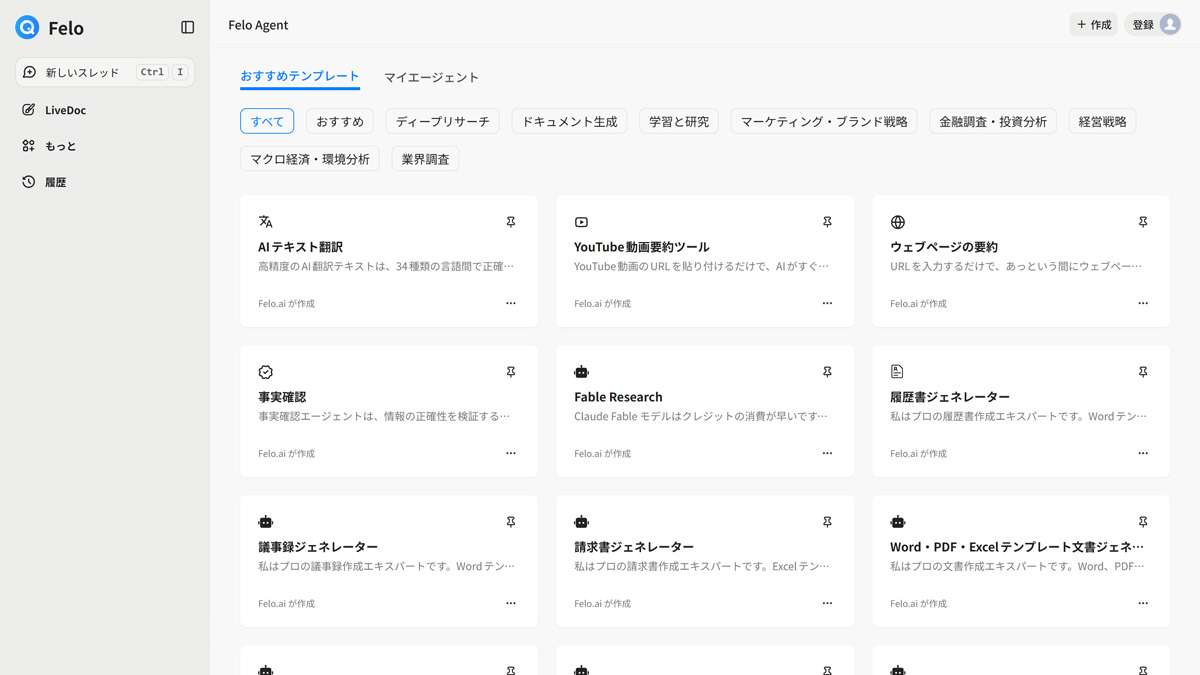
Task: Open the AIテキスト翻訳 card title
Action: [x=300, y=247]
